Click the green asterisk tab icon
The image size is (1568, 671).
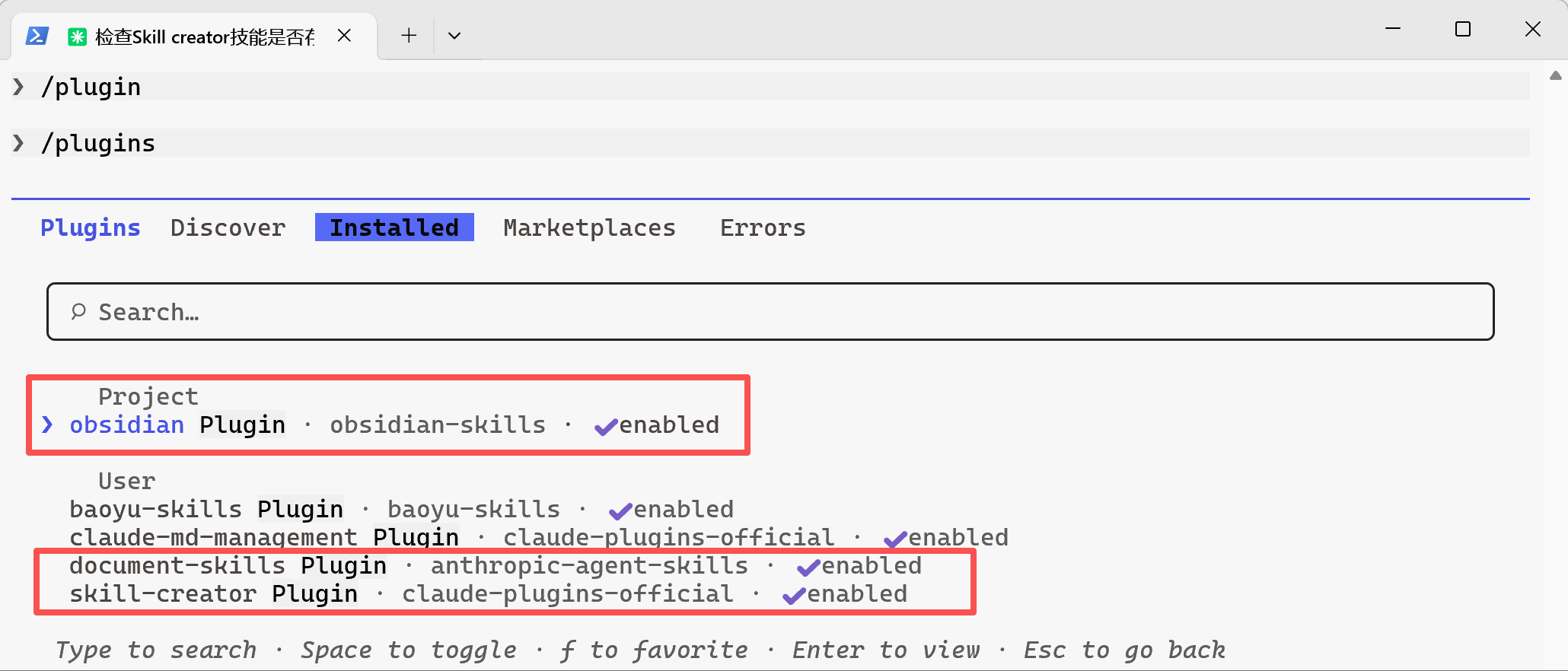tap(77, 37)
